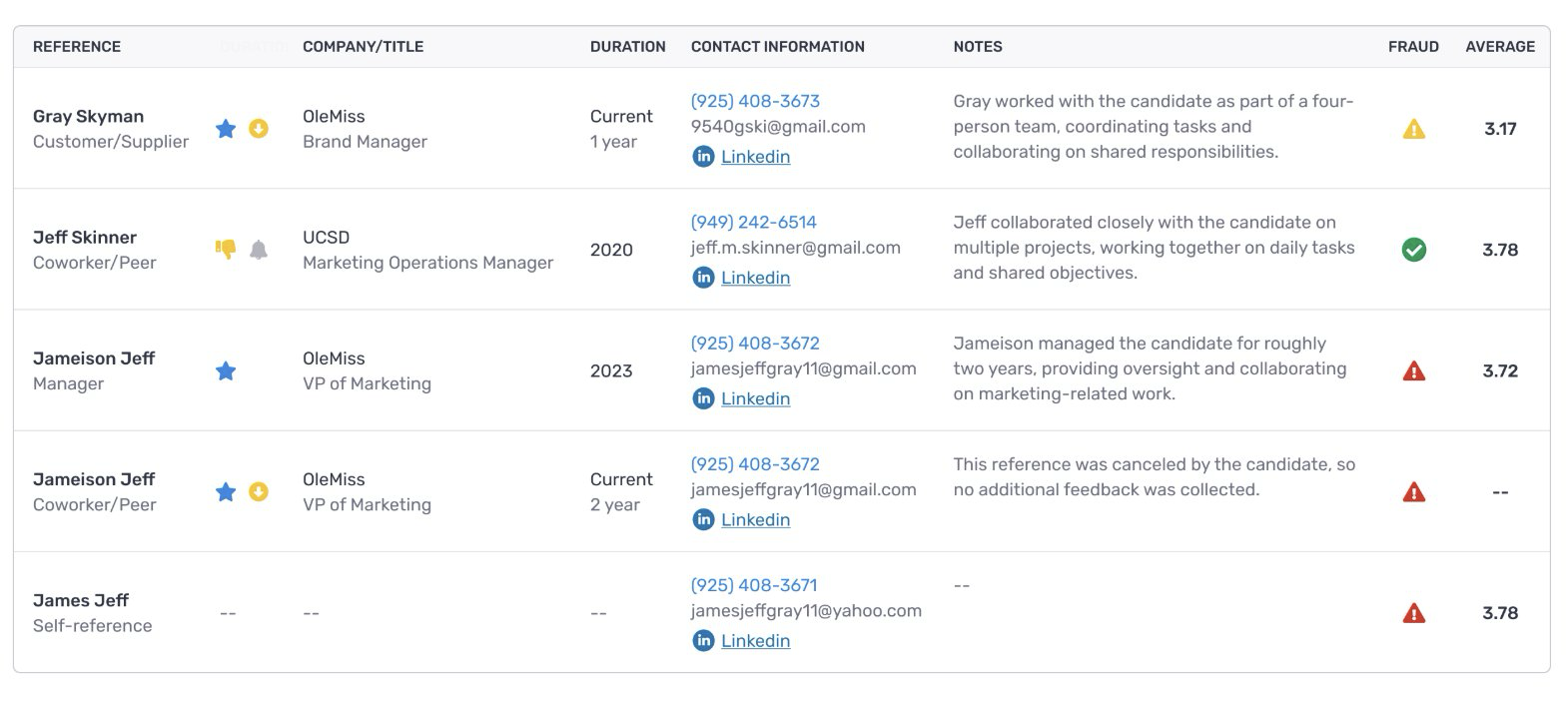
Task: Click the grey bell icon for Jeff Skinner
Action: point(259,250)
